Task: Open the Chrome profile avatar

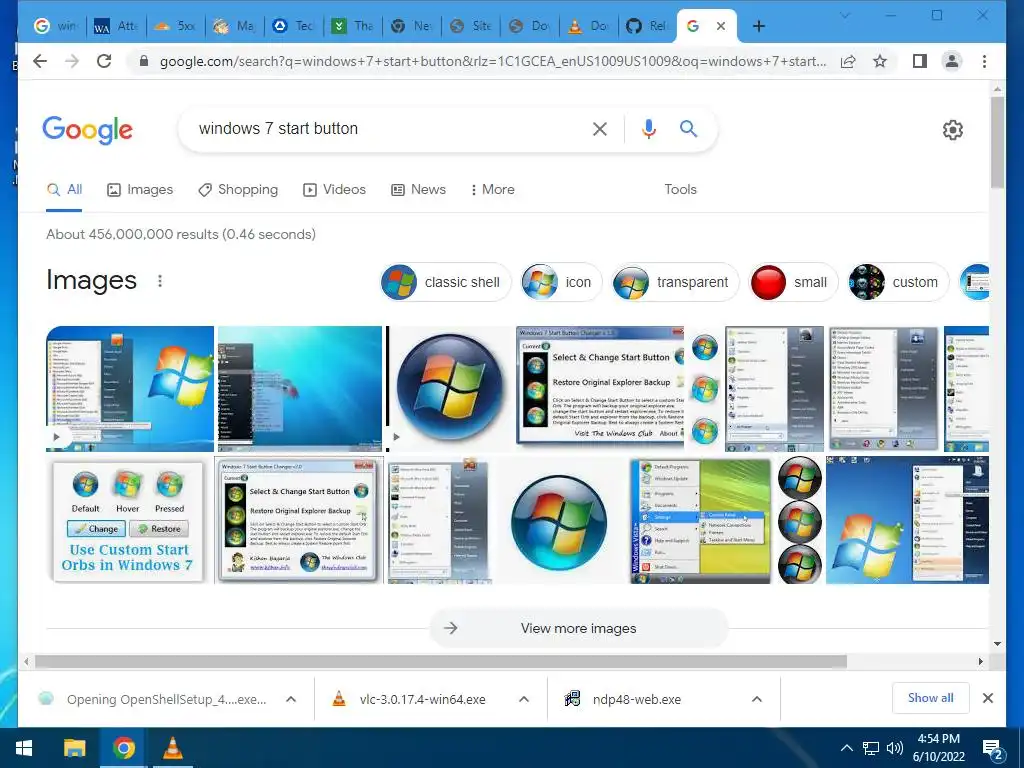Action: click(x=952, y=61)
